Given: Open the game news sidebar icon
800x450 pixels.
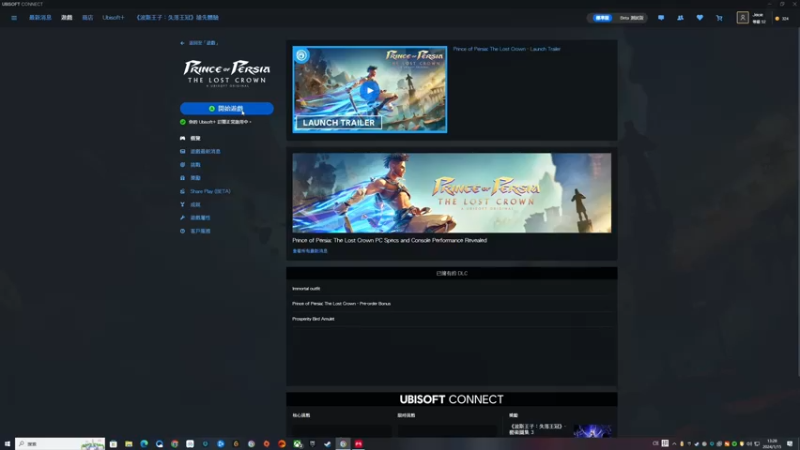Looking at the screenshot, I should [182, 152].
